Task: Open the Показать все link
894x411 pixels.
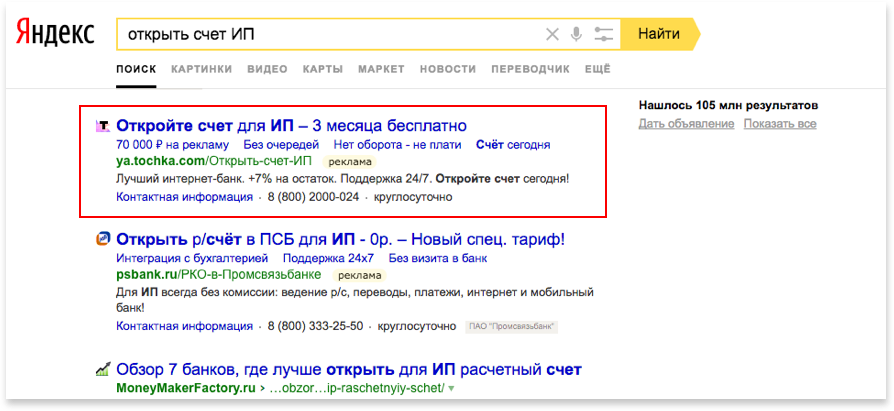Action: [780, 124]
